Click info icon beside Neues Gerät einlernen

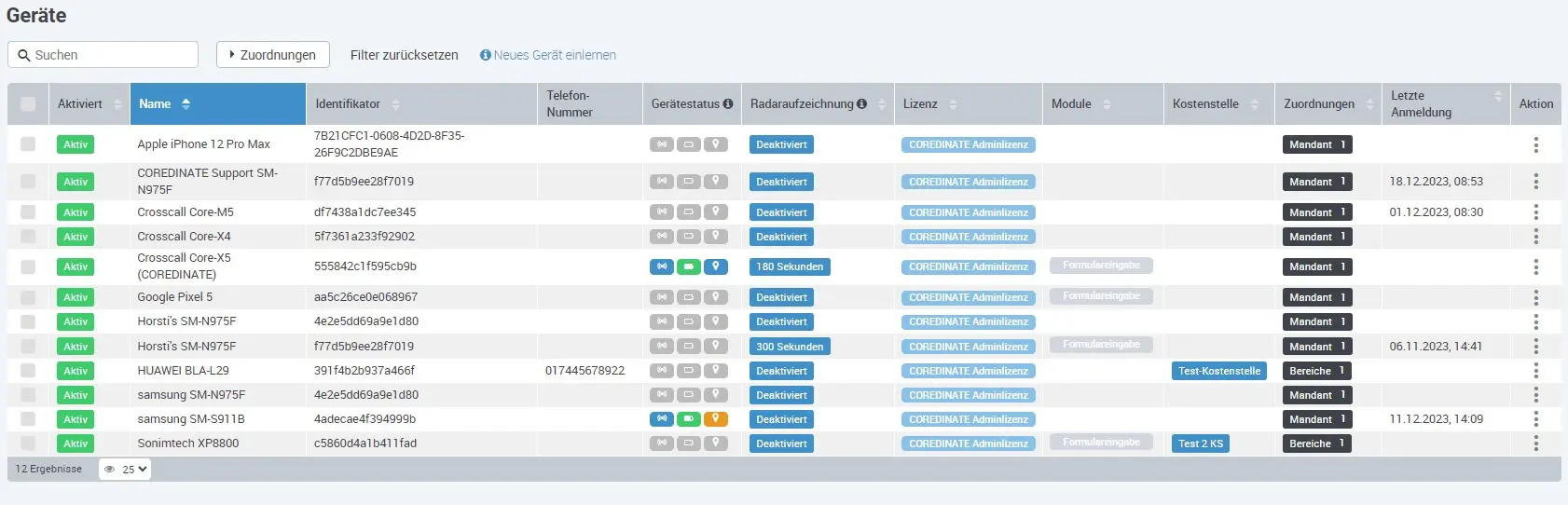coord(486,55)
